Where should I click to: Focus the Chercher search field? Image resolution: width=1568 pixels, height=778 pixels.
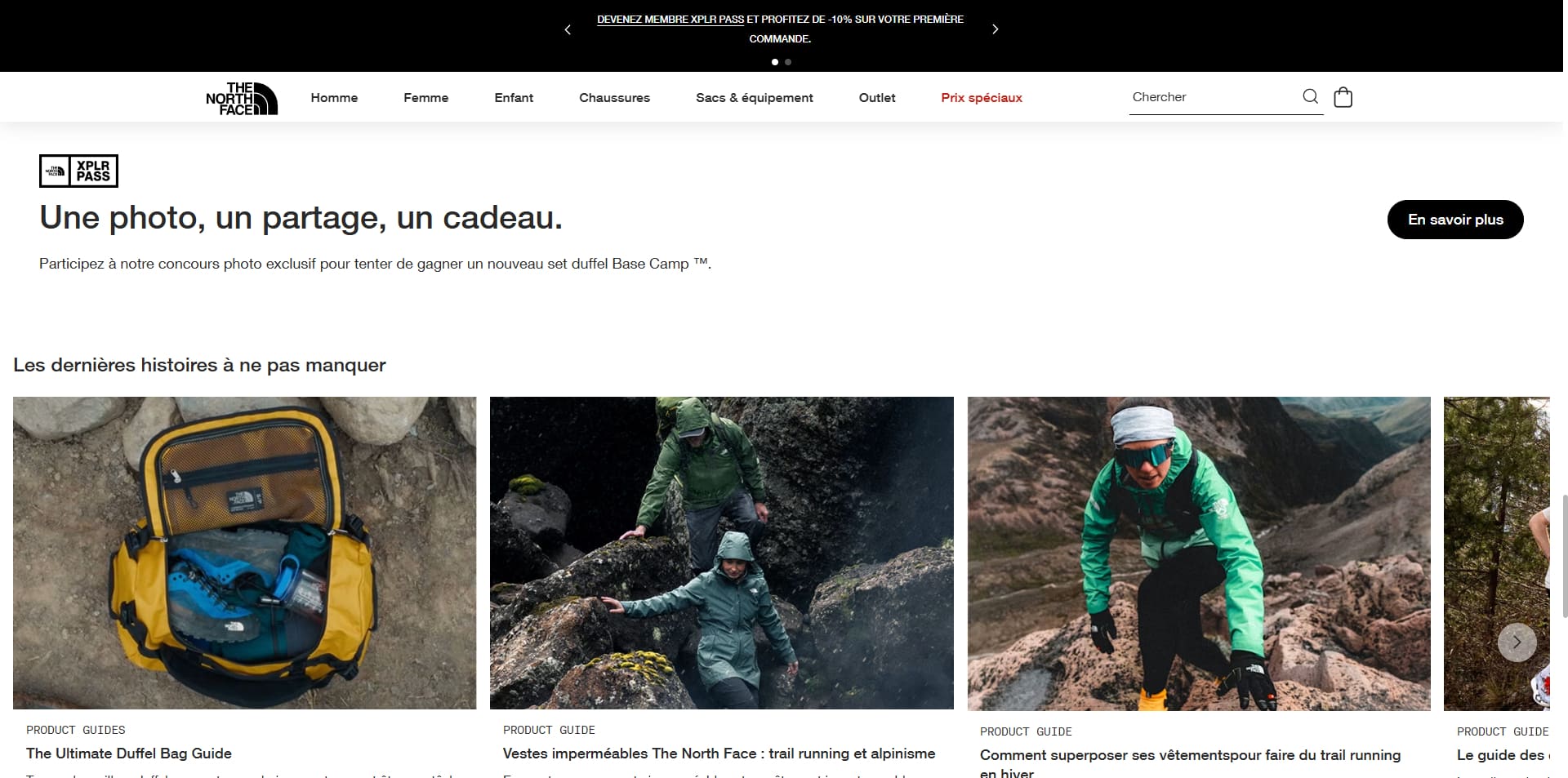(1213, 96)
